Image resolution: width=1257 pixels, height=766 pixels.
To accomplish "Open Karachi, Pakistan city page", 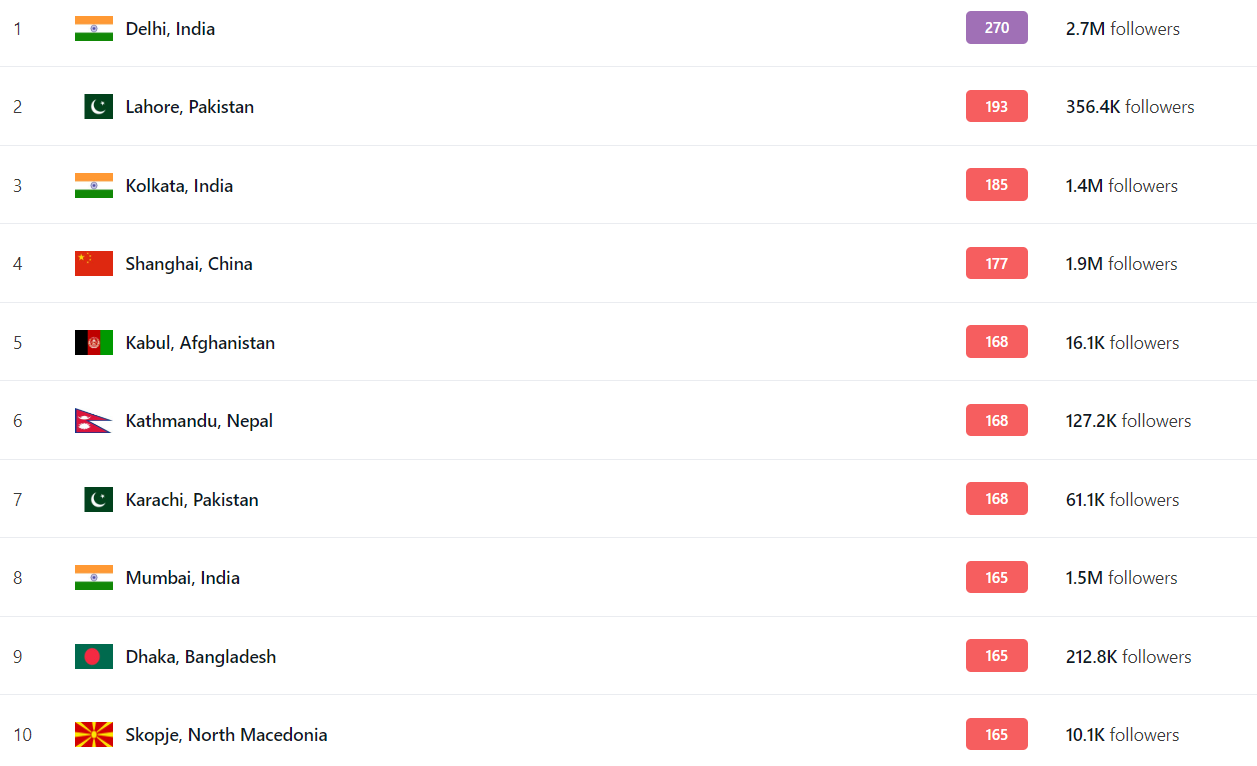I will 192,500.
